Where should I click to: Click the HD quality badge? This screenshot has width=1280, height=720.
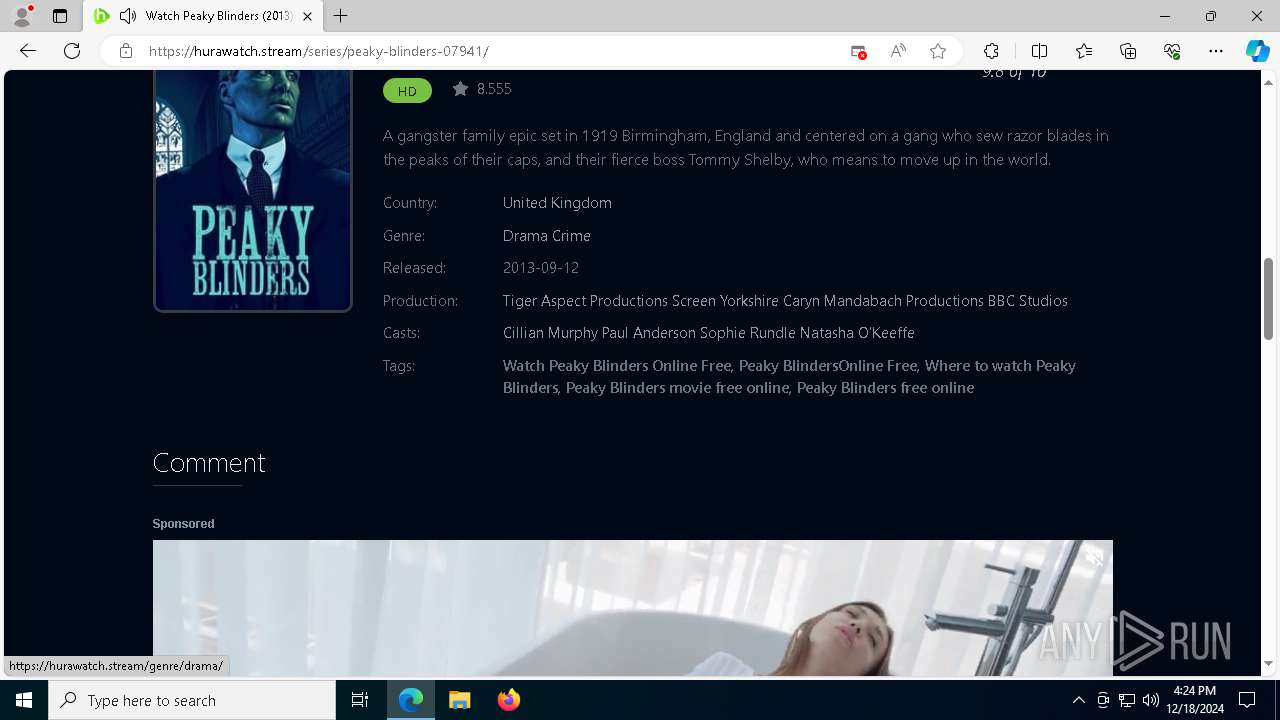coord(407,90)
